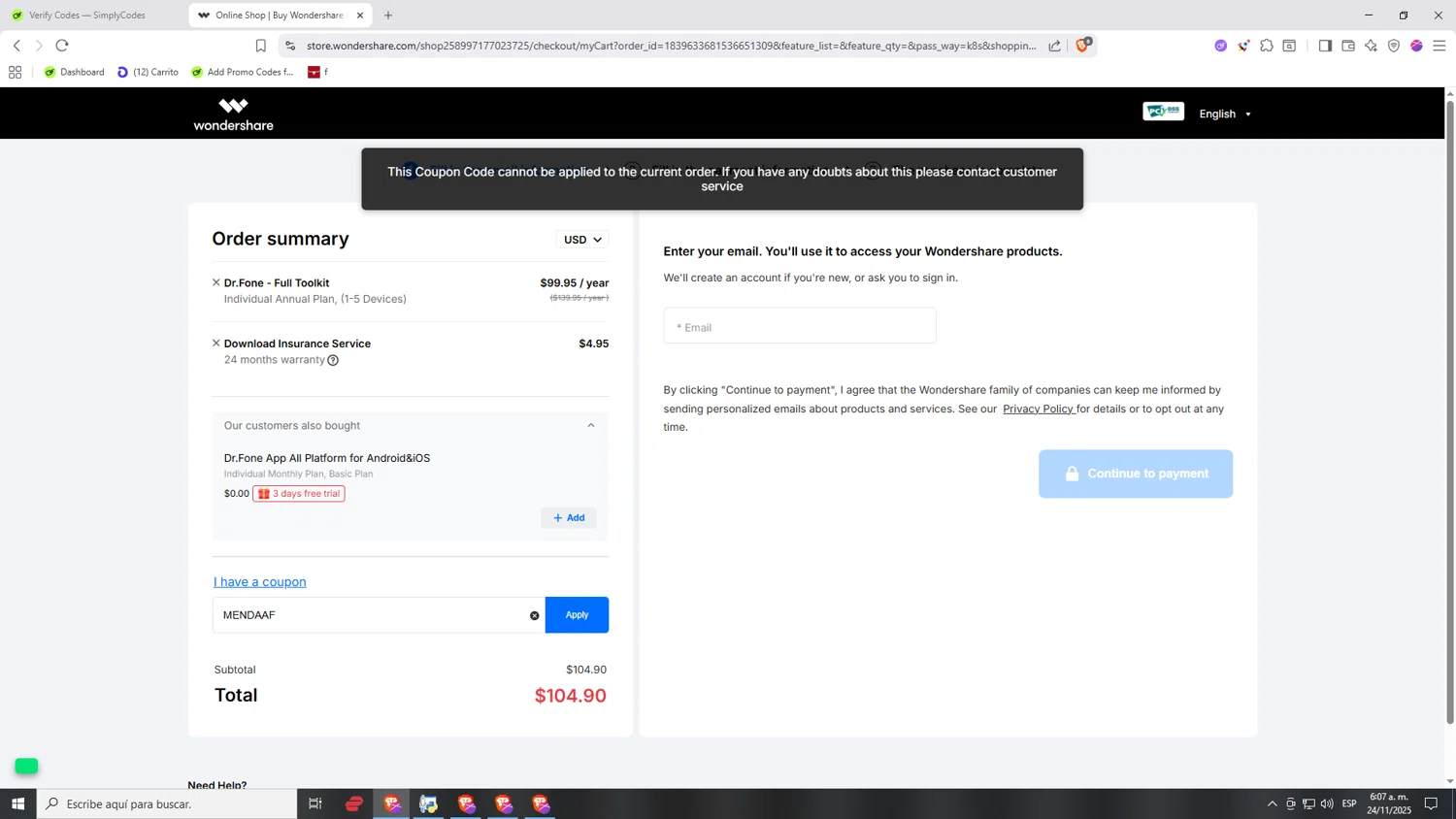Close the Online Shop Wondershare tab

360,16
